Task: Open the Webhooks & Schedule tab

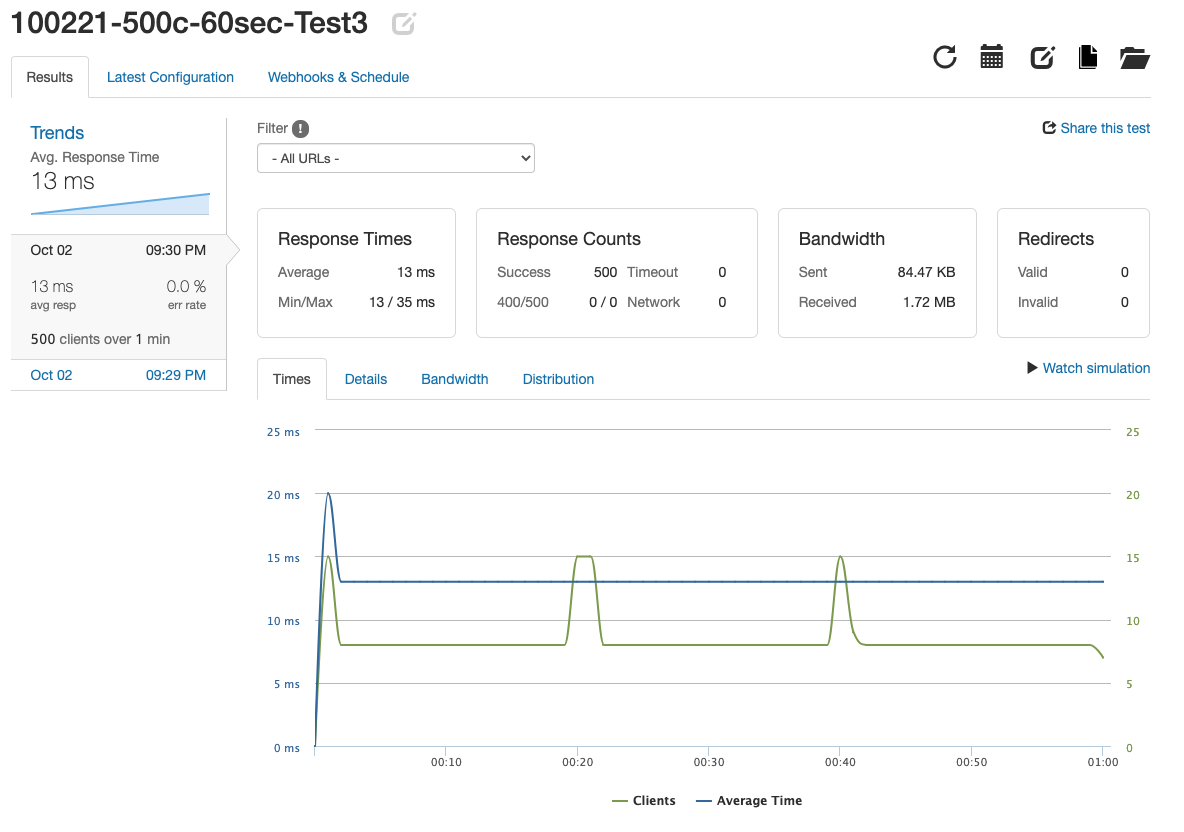Action: (338, 77)
